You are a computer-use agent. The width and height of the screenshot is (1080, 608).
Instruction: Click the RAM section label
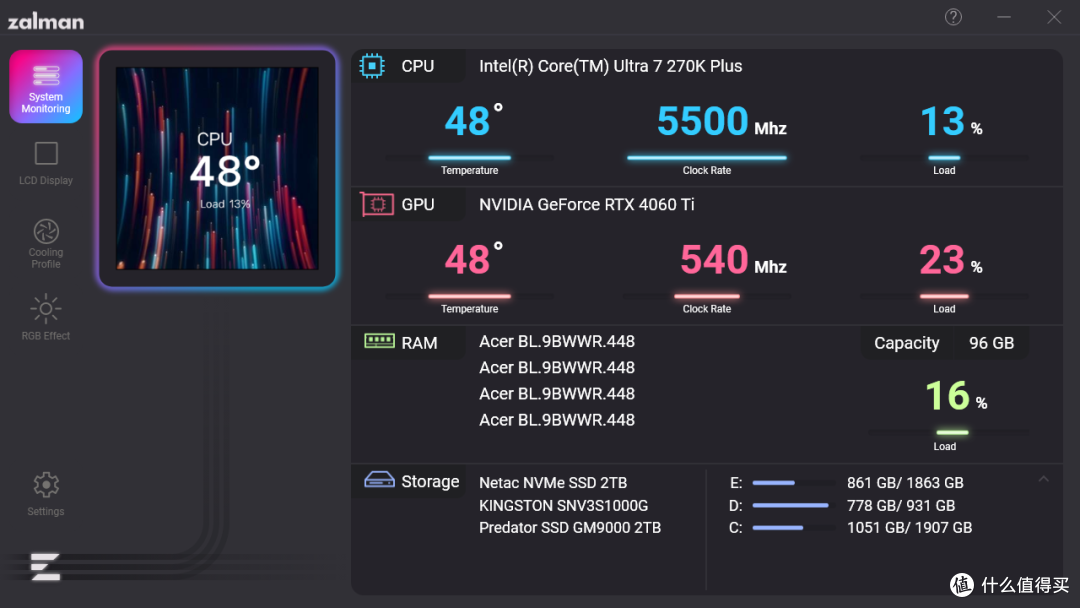[419, 343]
